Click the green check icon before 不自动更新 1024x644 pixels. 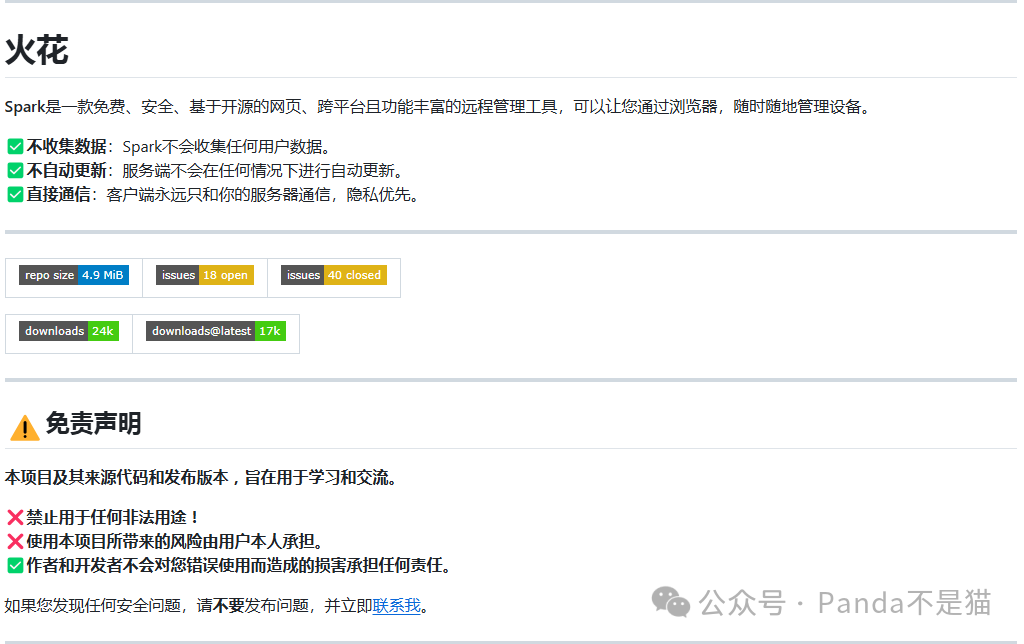coord(15,171)
